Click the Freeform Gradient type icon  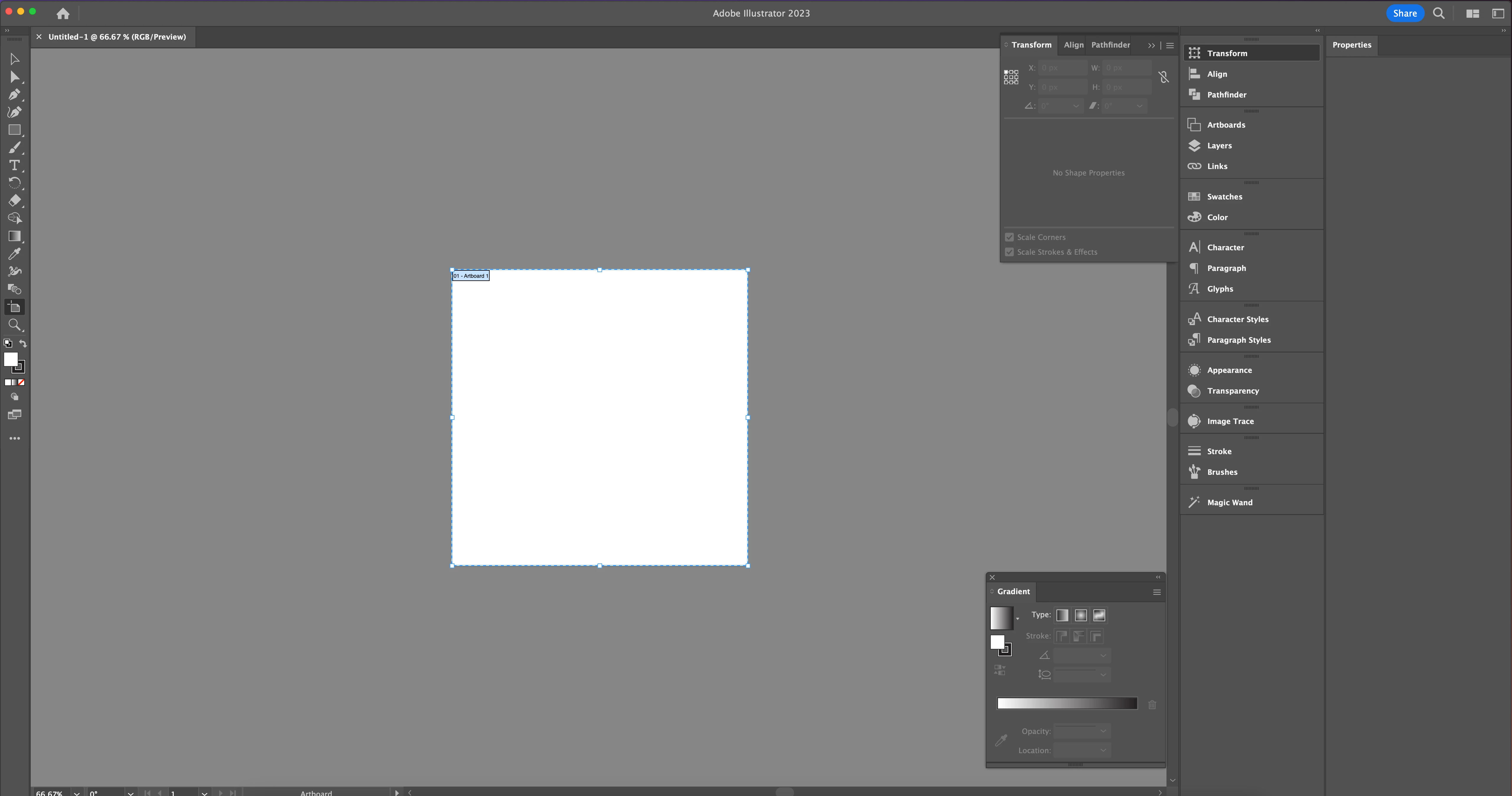tap(1099, 615)
